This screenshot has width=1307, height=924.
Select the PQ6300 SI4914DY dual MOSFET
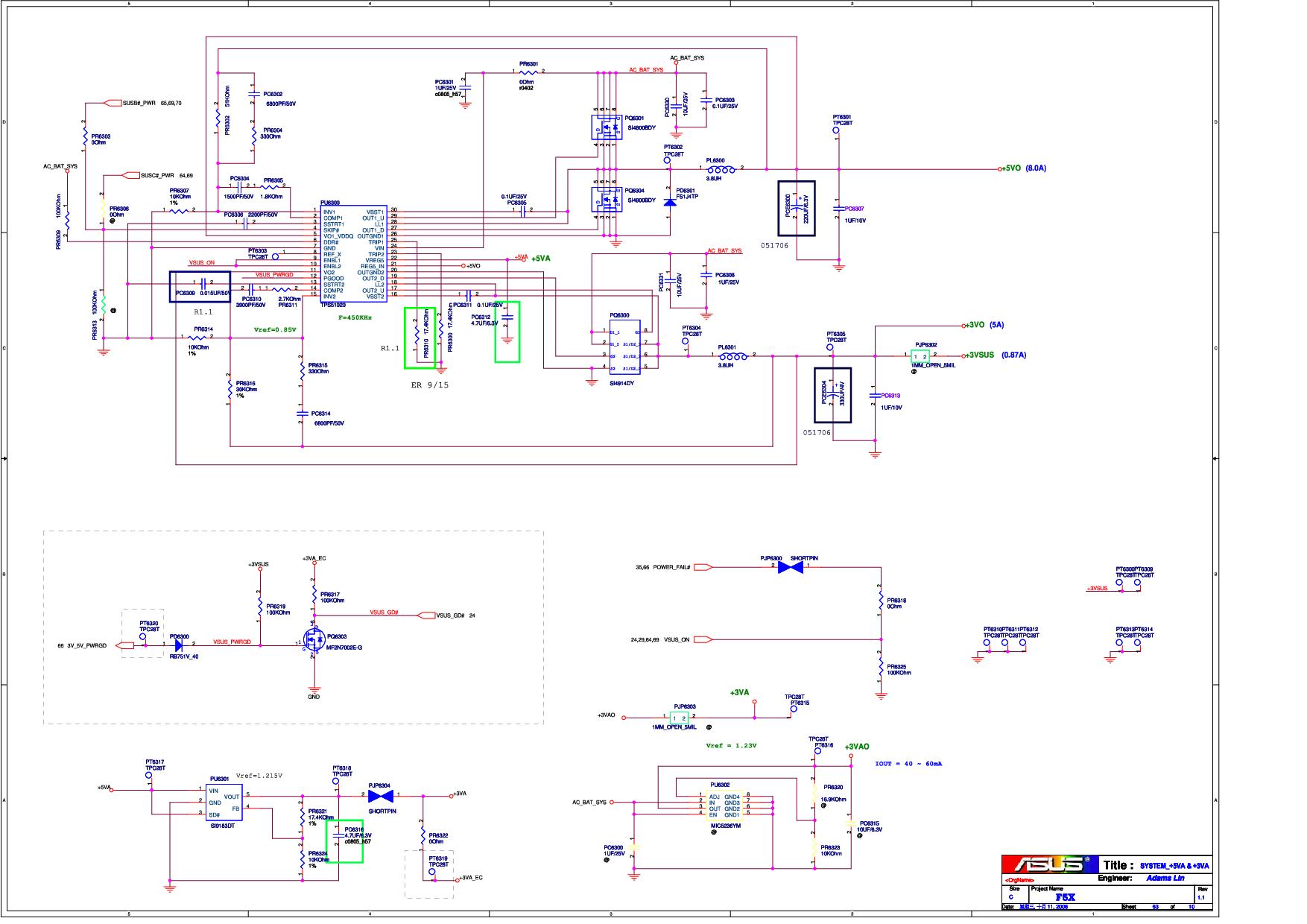tap(624, 349)
